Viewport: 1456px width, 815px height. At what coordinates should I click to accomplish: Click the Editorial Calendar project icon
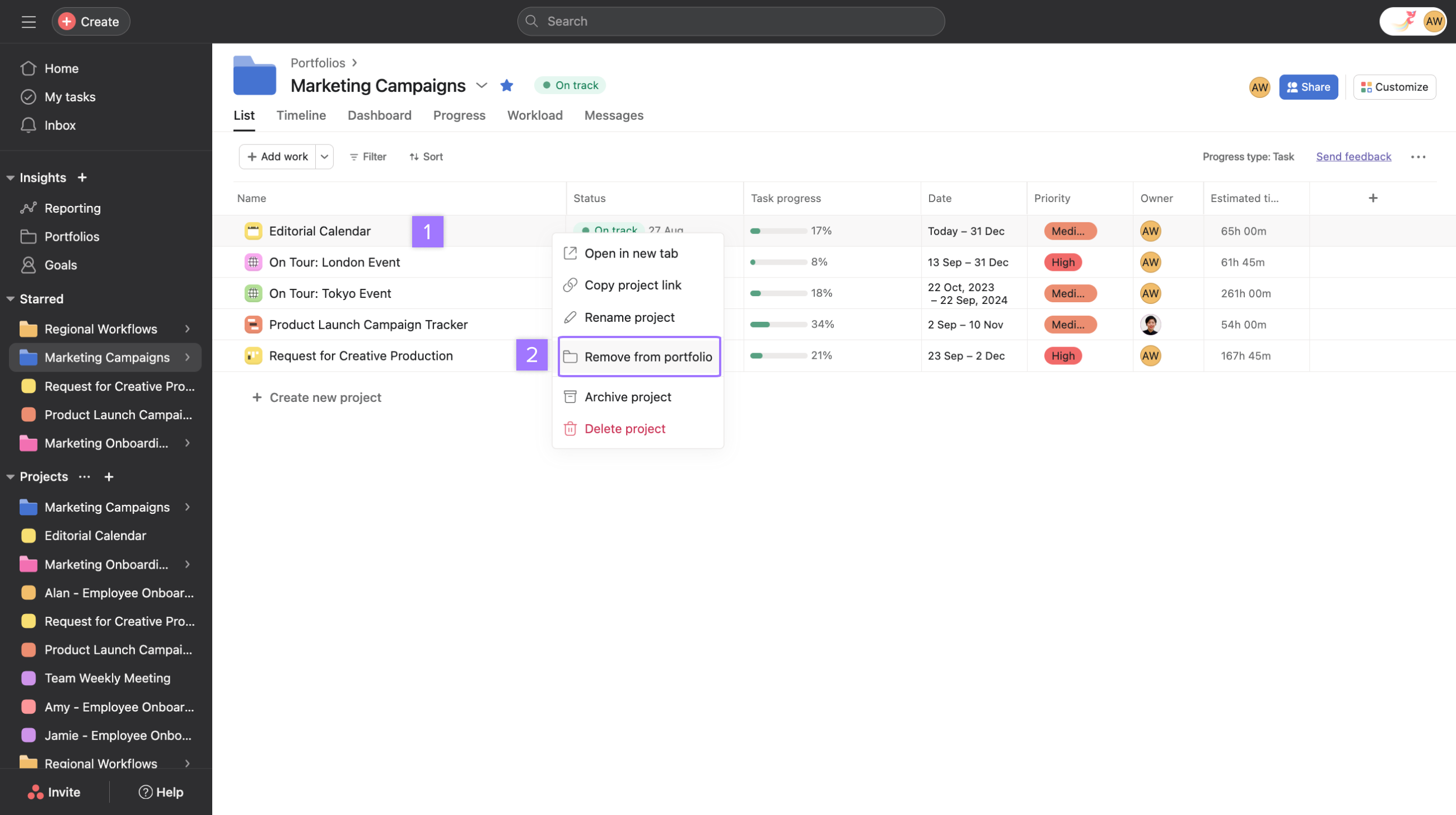tap(253, 231)
